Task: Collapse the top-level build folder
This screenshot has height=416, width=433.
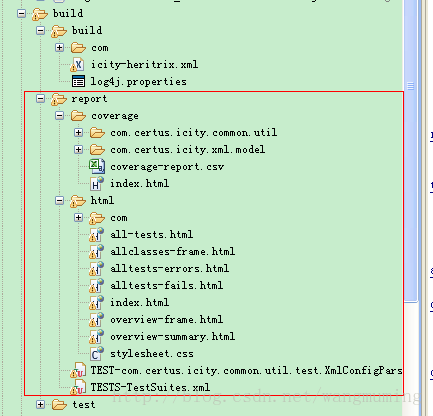Action: click(21, 14)
